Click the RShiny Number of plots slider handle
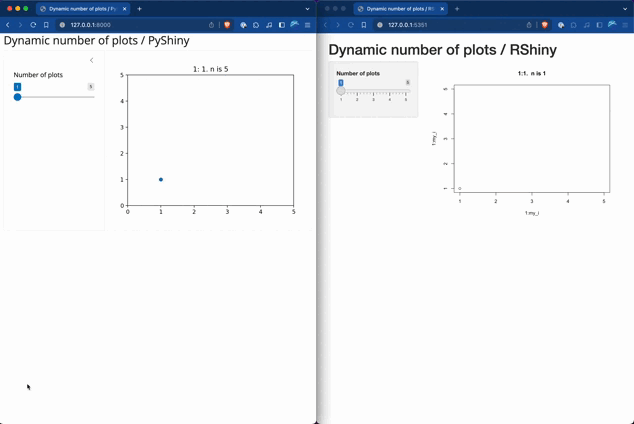This screenshot has height=424, width=634. pos(341,91)
